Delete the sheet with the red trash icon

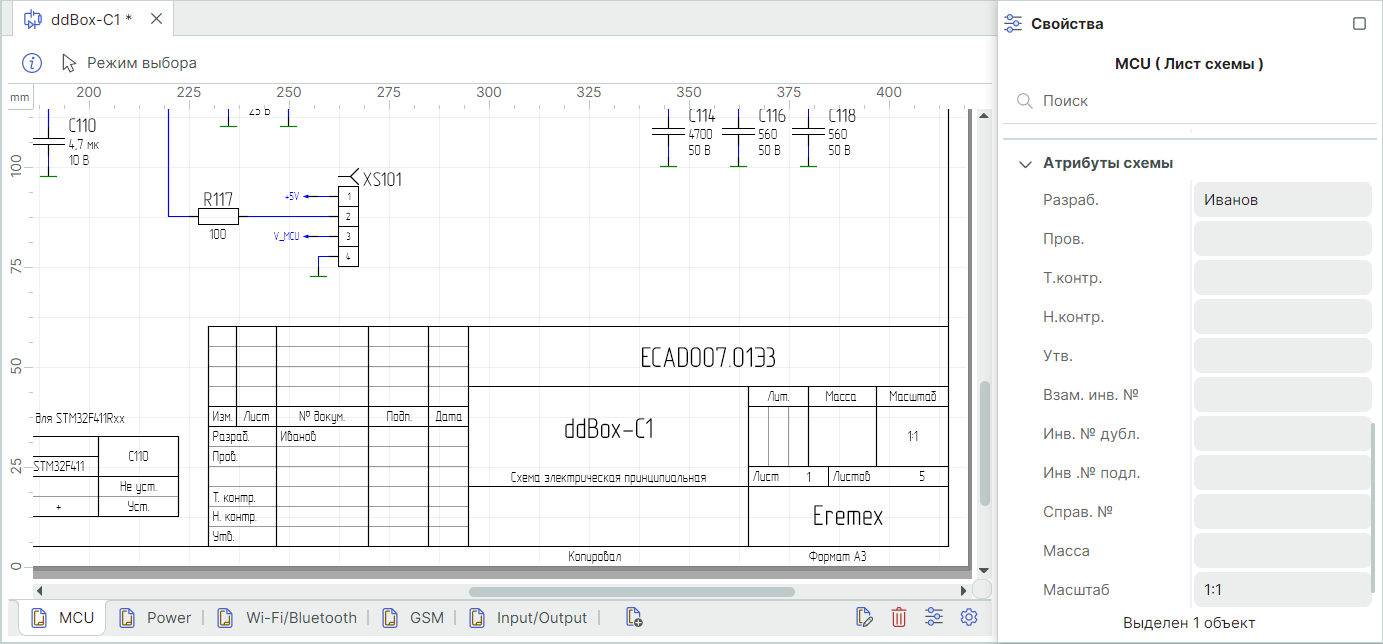point(899,618)
